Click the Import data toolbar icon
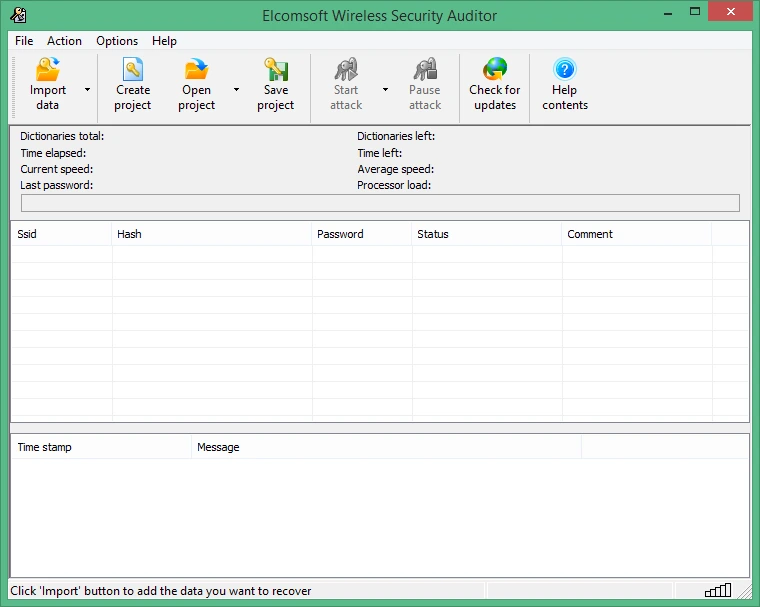 coord(48,69)
